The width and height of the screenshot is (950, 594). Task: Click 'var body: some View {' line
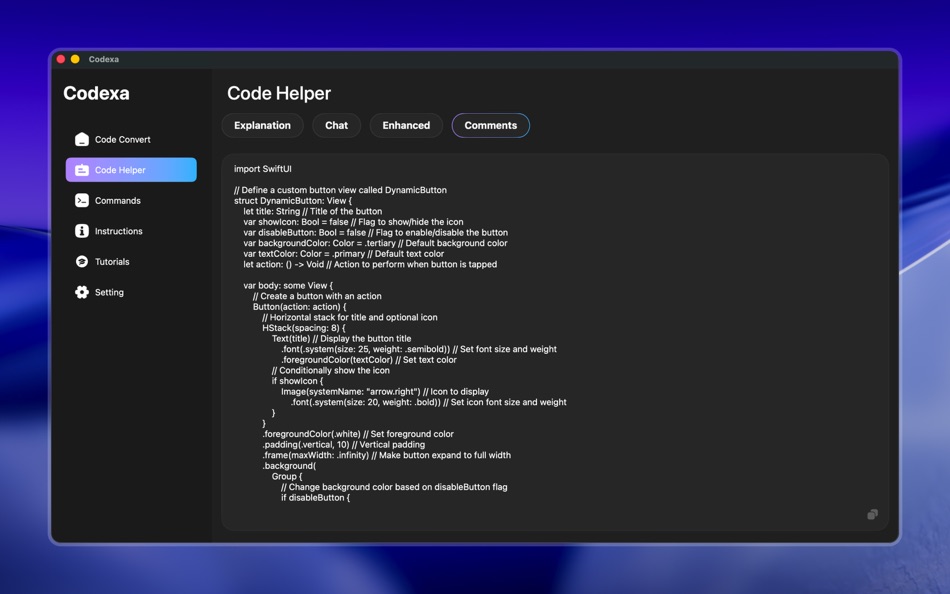[288, 285]
